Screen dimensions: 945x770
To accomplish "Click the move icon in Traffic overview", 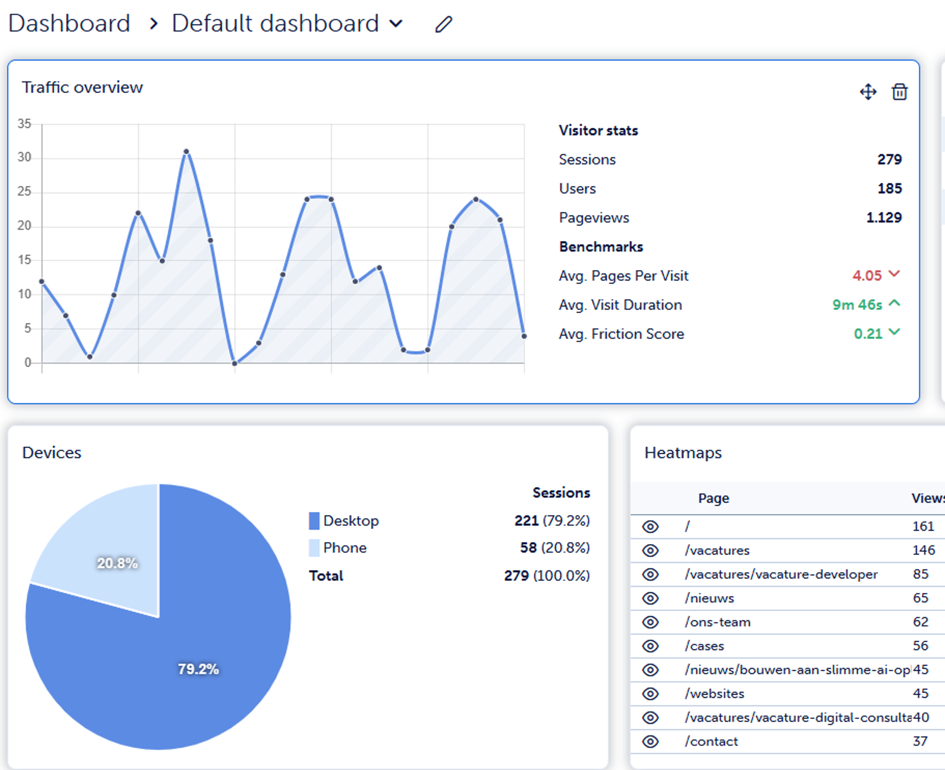I will tap(868, 92).
